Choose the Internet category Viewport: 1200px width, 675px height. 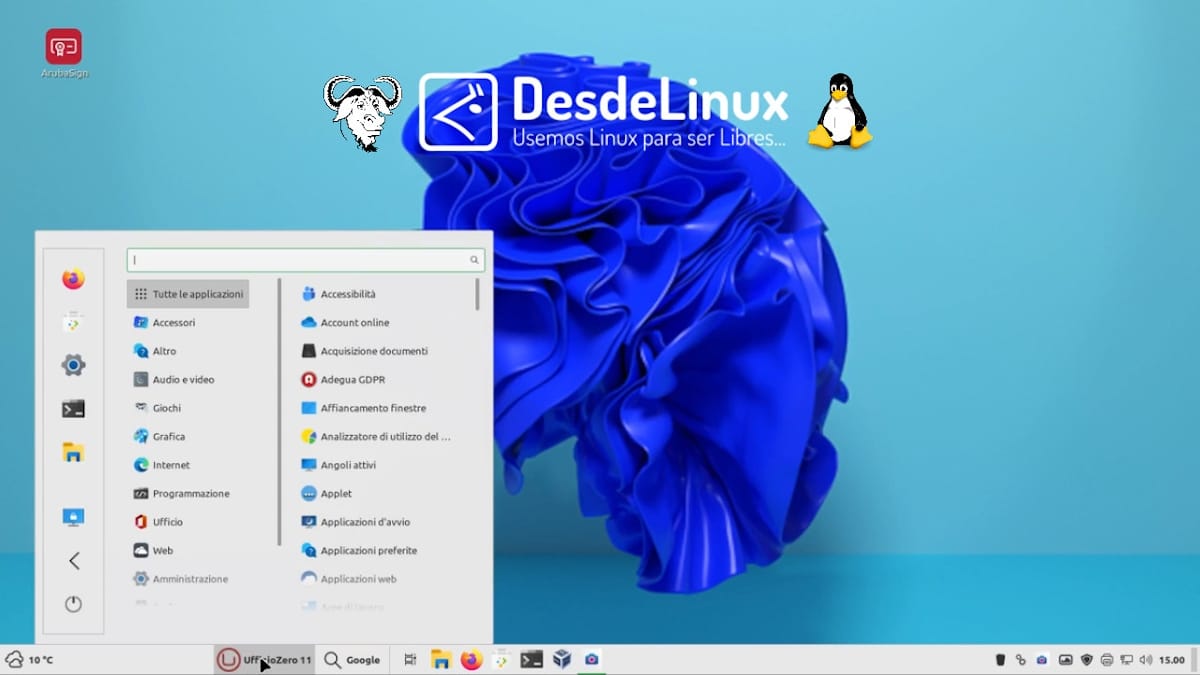[170, 465]
